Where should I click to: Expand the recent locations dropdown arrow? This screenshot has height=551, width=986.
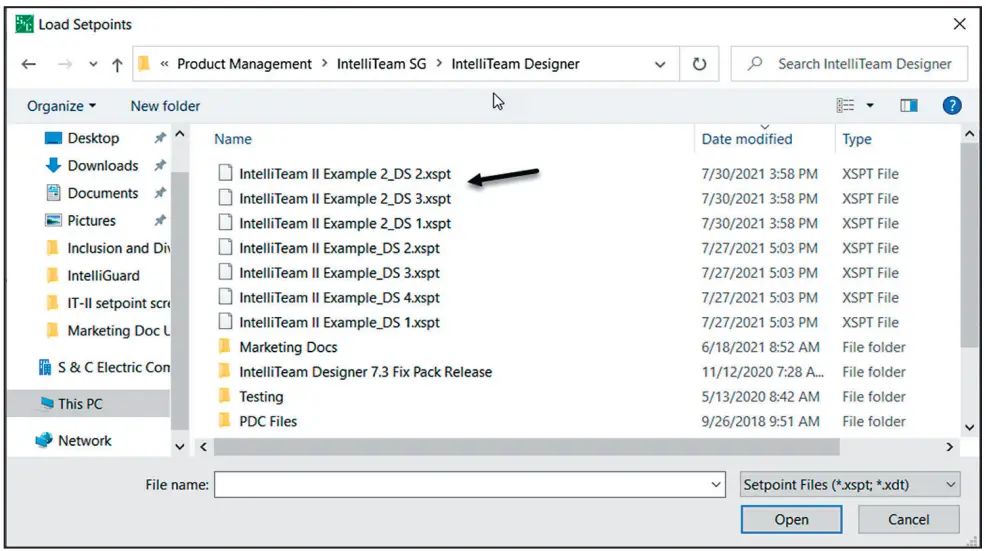(93, 65)
